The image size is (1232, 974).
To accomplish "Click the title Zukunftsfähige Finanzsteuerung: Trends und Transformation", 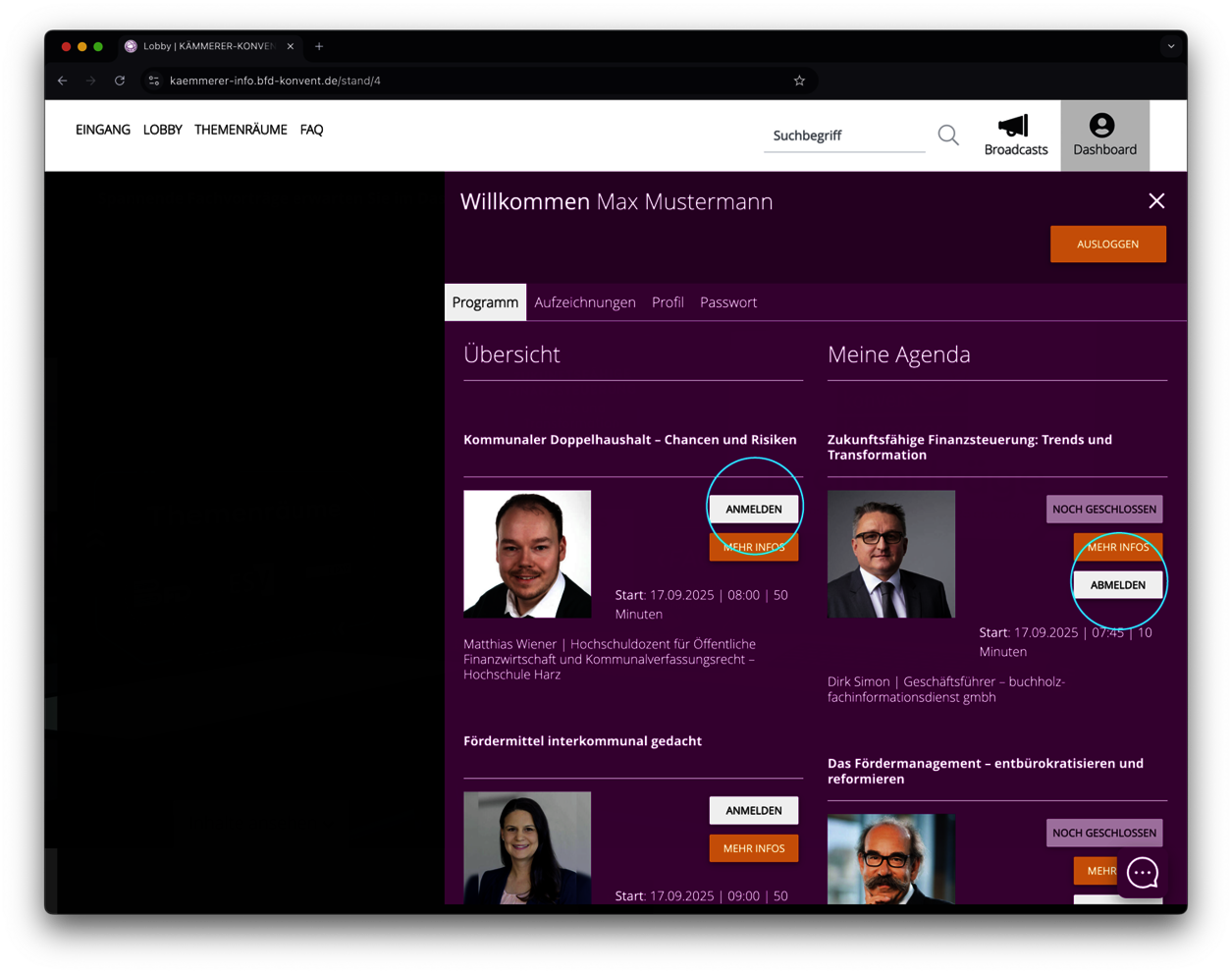I will coord(970,447).
